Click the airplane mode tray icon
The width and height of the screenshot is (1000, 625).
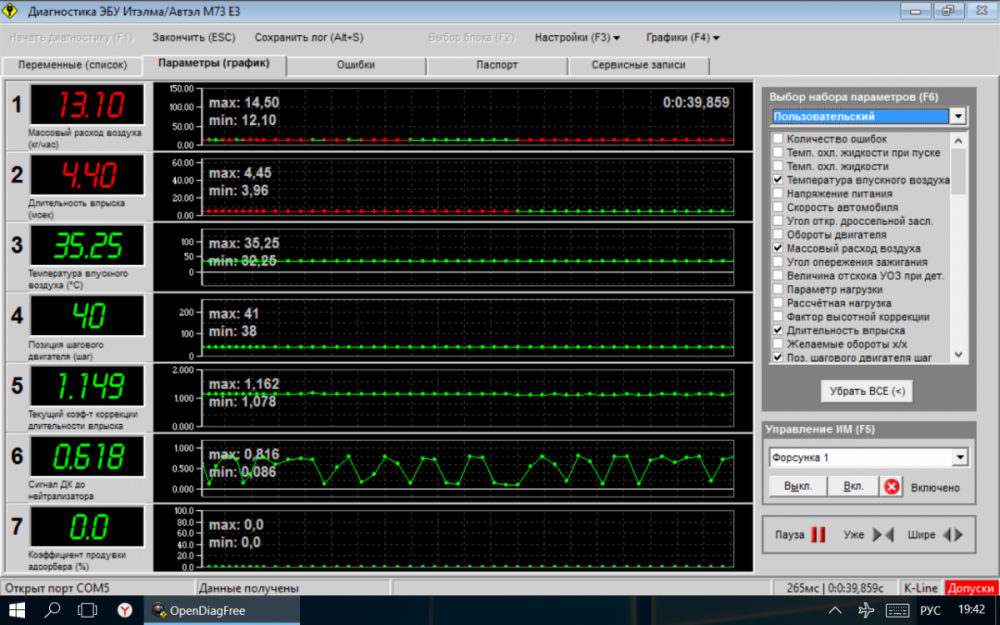click(865, 609)
